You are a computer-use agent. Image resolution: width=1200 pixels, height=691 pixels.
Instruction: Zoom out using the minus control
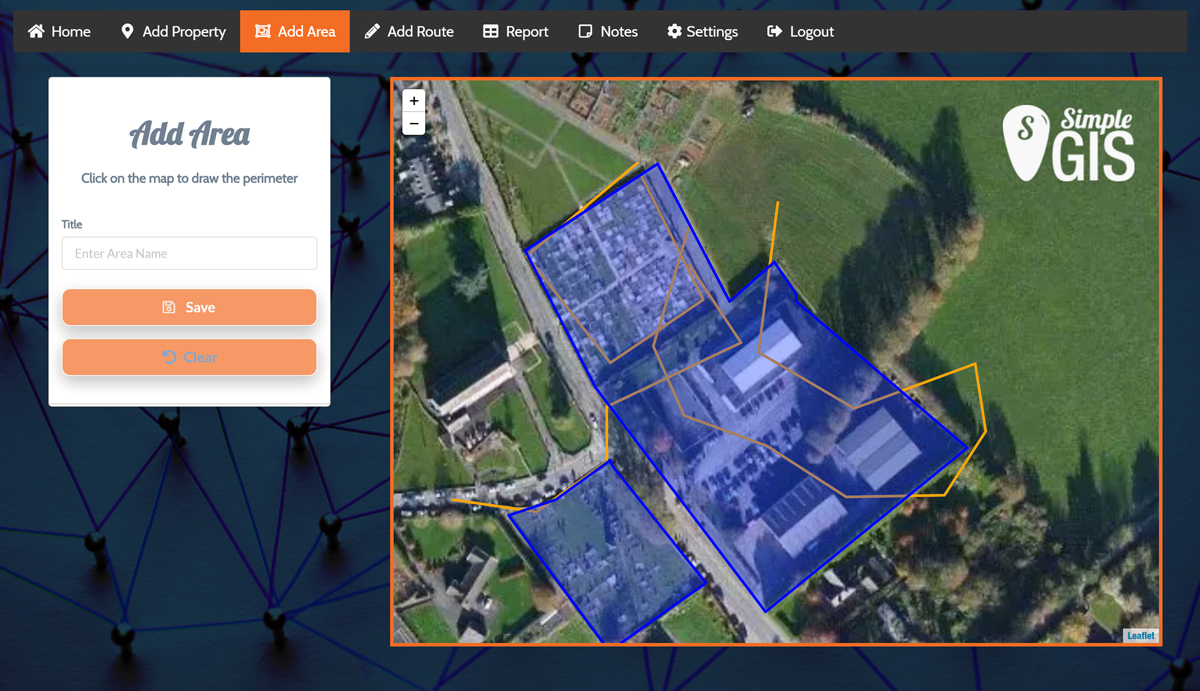[413, 122]
